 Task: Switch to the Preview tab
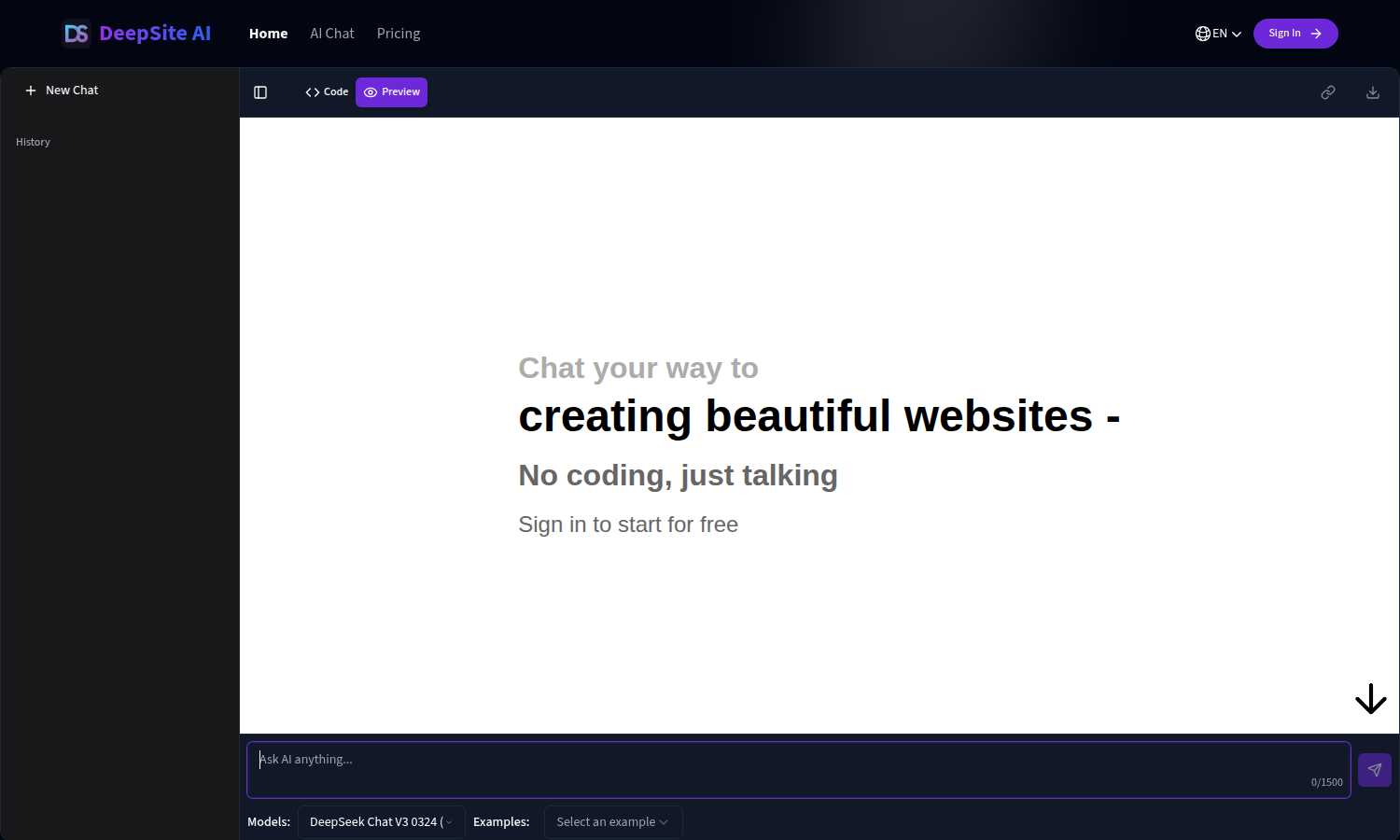coord(391,92)
